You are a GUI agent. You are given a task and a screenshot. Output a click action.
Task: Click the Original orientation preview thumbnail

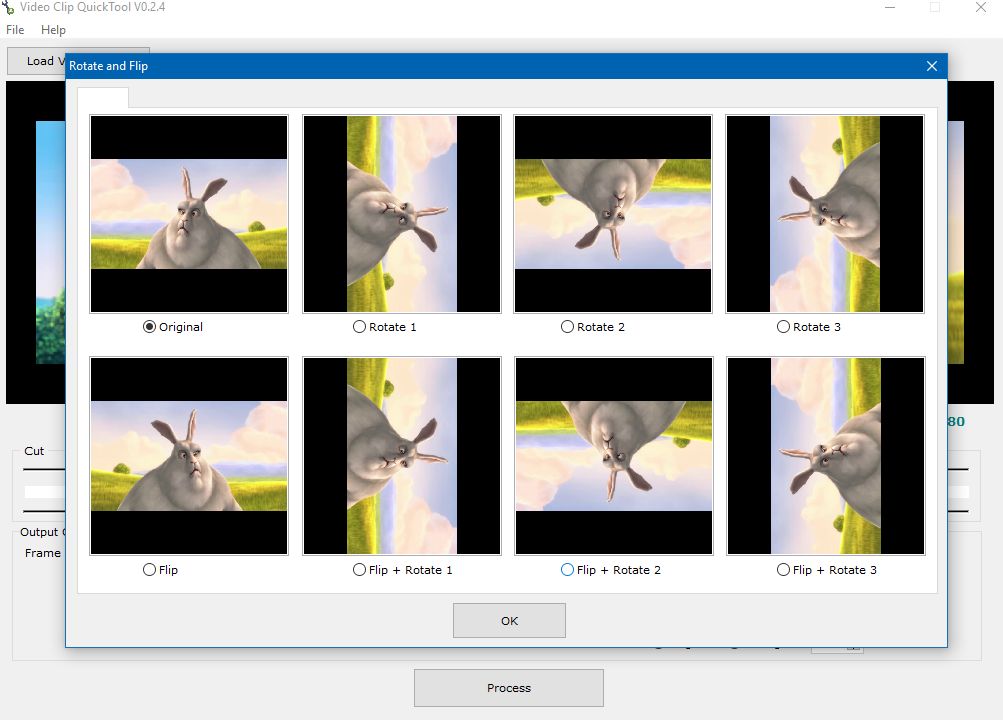[189, 214]
